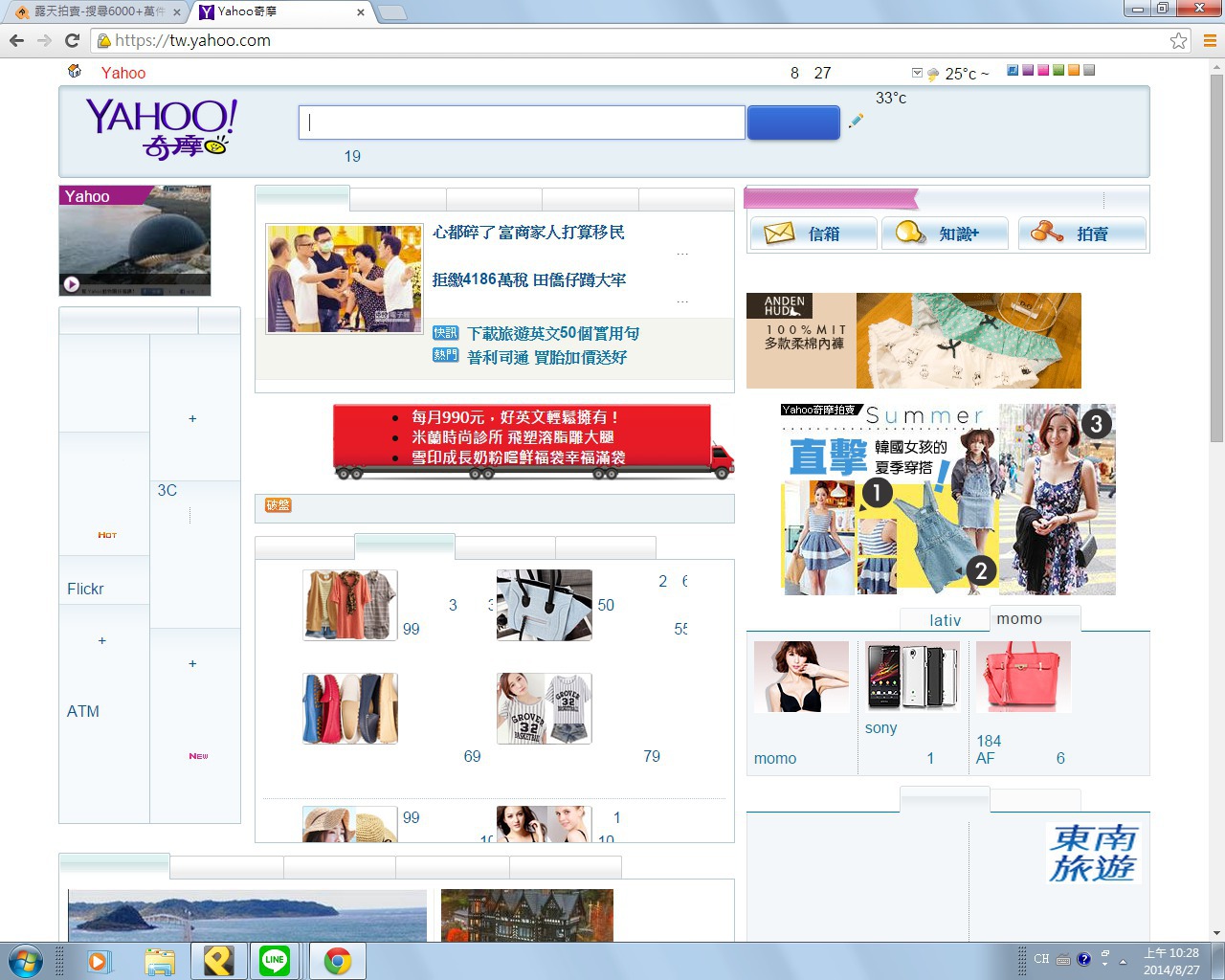Switch to the lativ shopping tab
Image resolution: width=1225 pixels, height=980 pixels.
[945, 620]
